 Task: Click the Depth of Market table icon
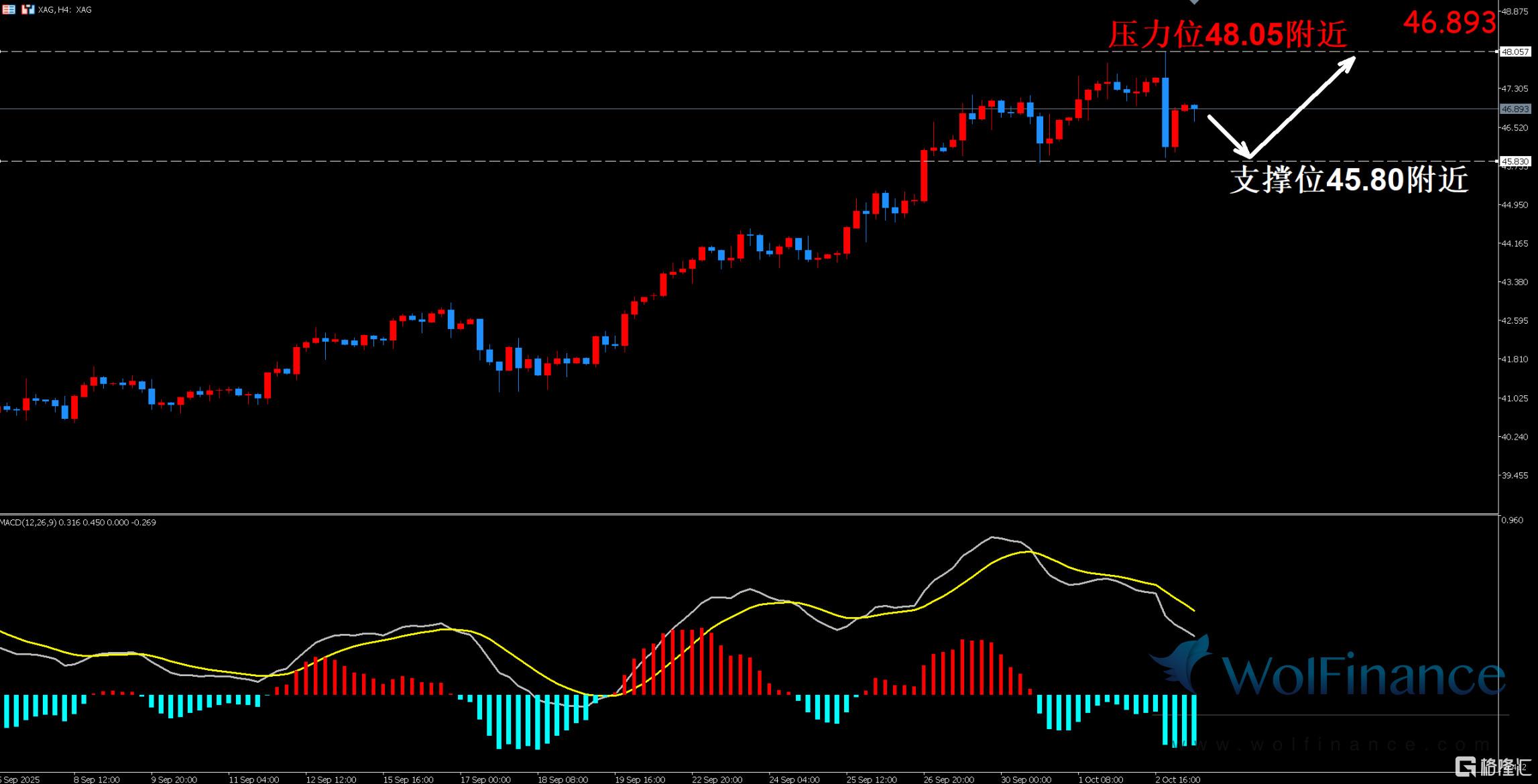click(x=8, y=9)
